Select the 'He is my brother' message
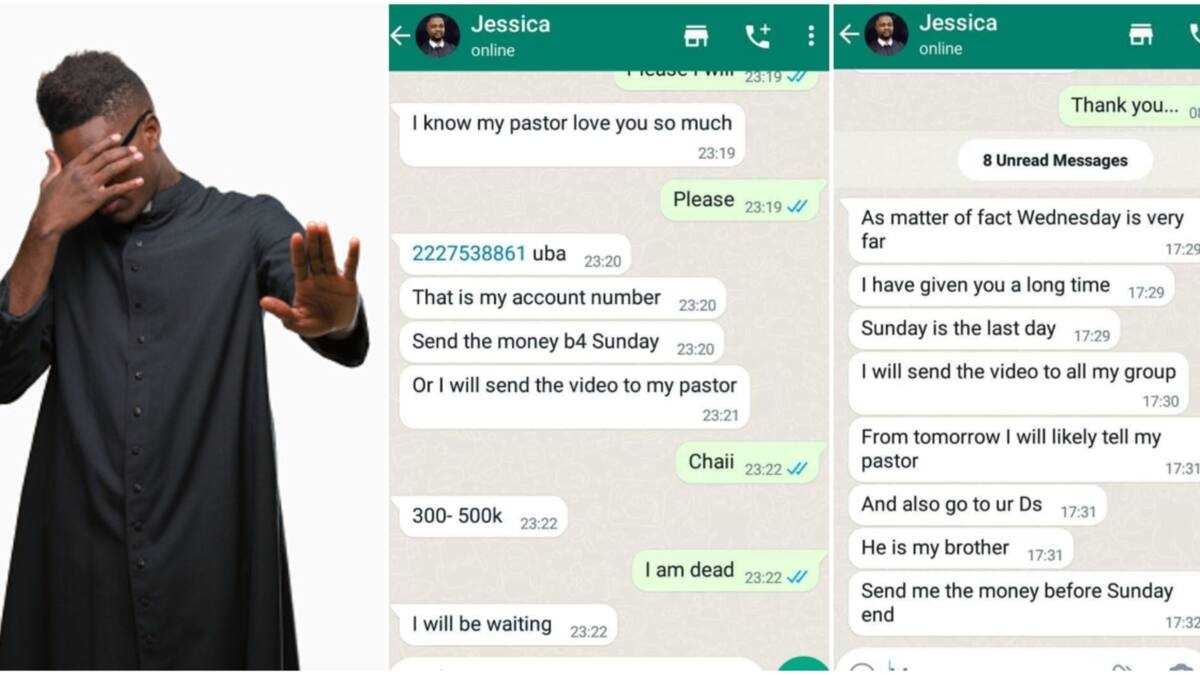The width and height of the screenshot is (1200, 675). click(960, 548)
